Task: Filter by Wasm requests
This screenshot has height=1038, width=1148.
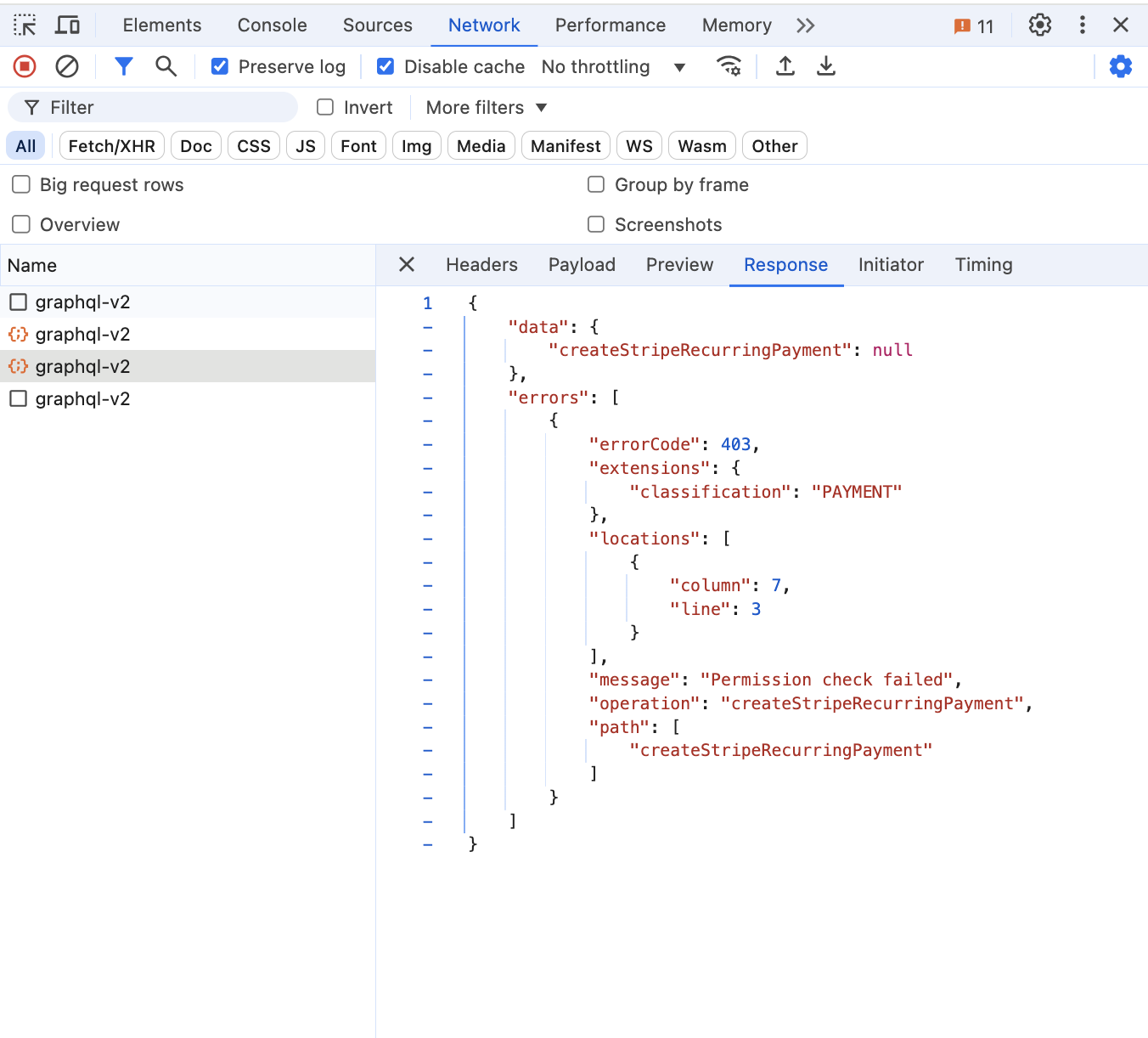Action: tap(702, 146)
